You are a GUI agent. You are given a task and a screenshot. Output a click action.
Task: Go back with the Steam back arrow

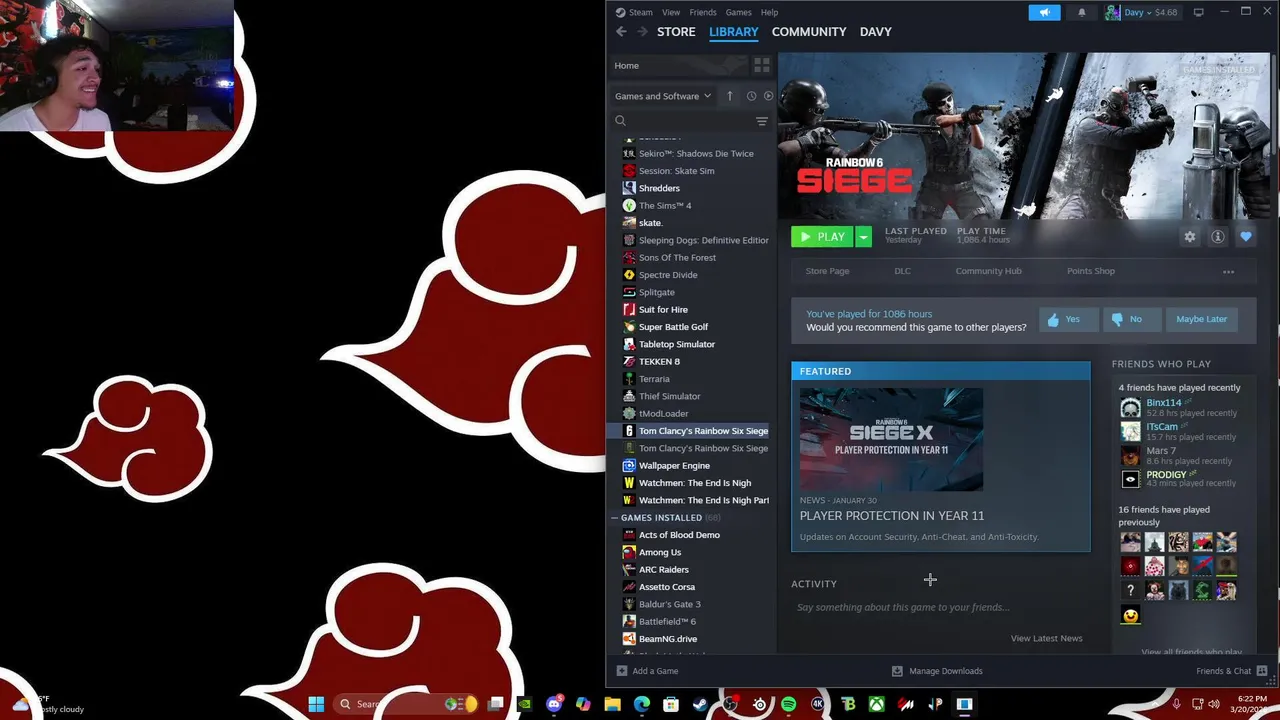(621, 32)
